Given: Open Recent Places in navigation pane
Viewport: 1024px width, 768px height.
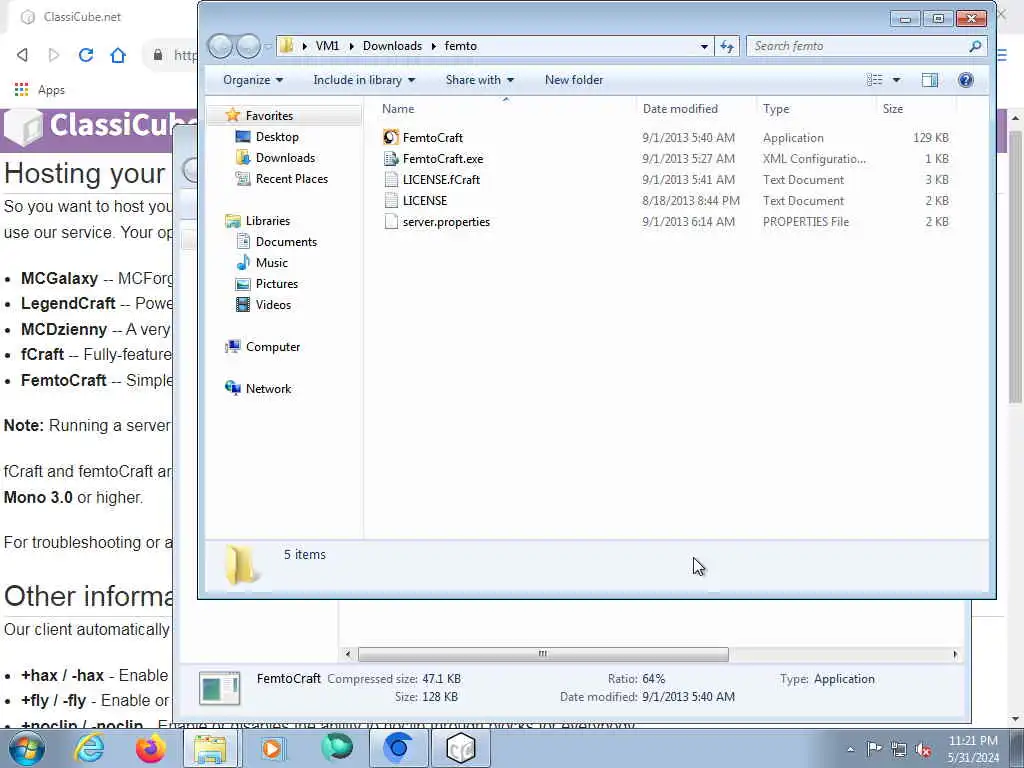Looking at the screenshot, I should [291, 178].
